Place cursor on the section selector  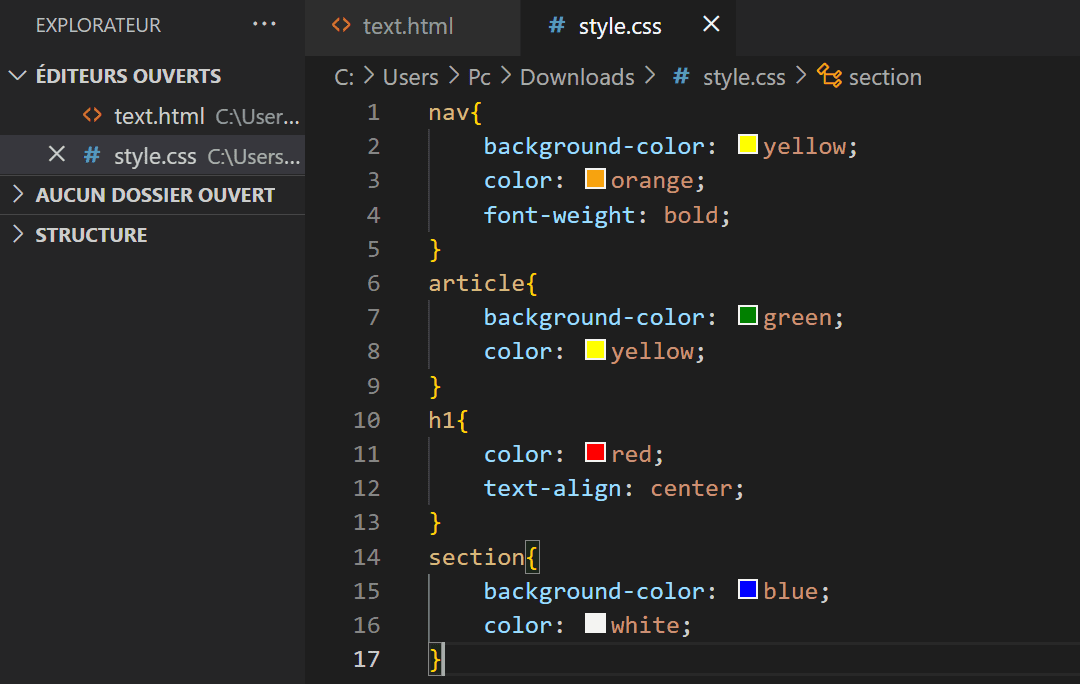coord(477,557)
